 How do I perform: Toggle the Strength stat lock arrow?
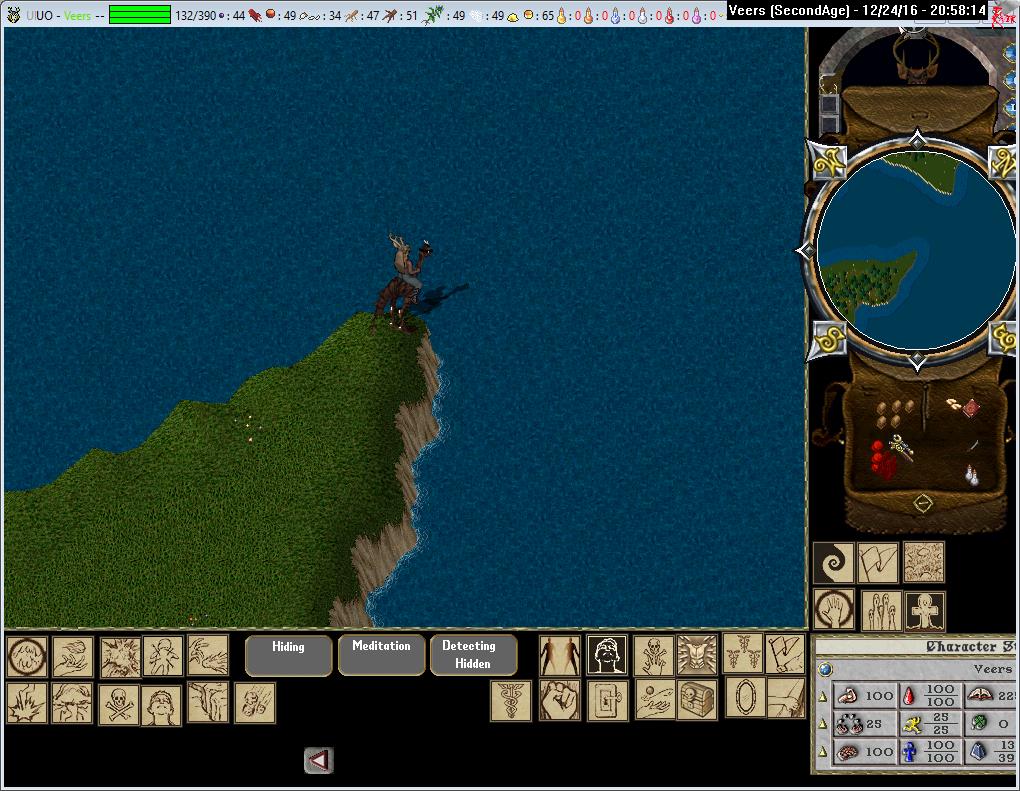click(x=823, y=696)
